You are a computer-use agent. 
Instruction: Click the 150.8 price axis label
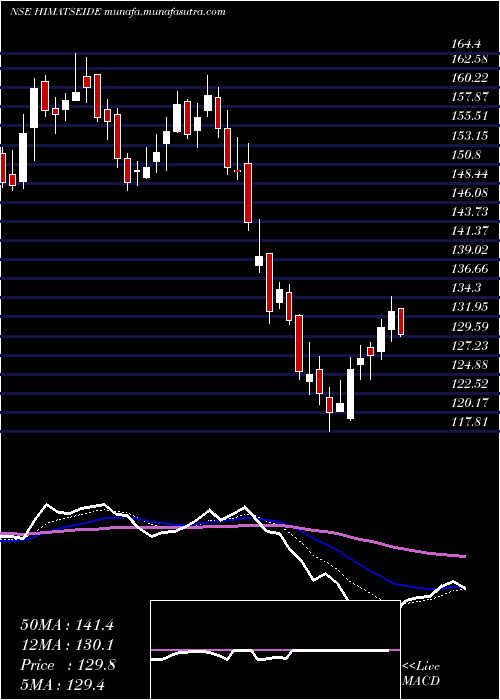pyautogui.click(x=467, y=154)
